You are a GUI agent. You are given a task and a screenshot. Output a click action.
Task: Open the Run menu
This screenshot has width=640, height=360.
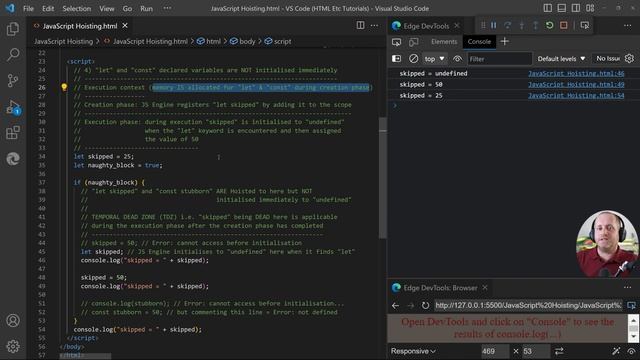pos(146,8)
